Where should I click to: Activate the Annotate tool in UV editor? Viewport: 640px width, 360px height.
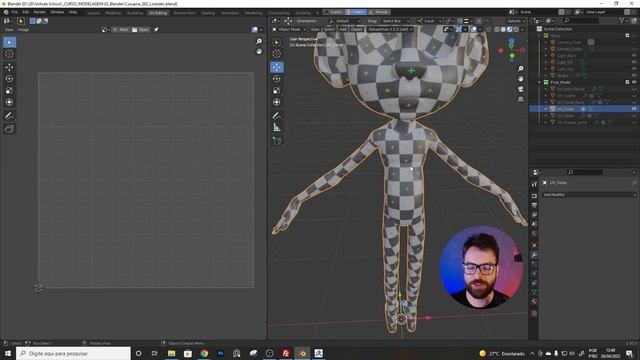(9, 116)
